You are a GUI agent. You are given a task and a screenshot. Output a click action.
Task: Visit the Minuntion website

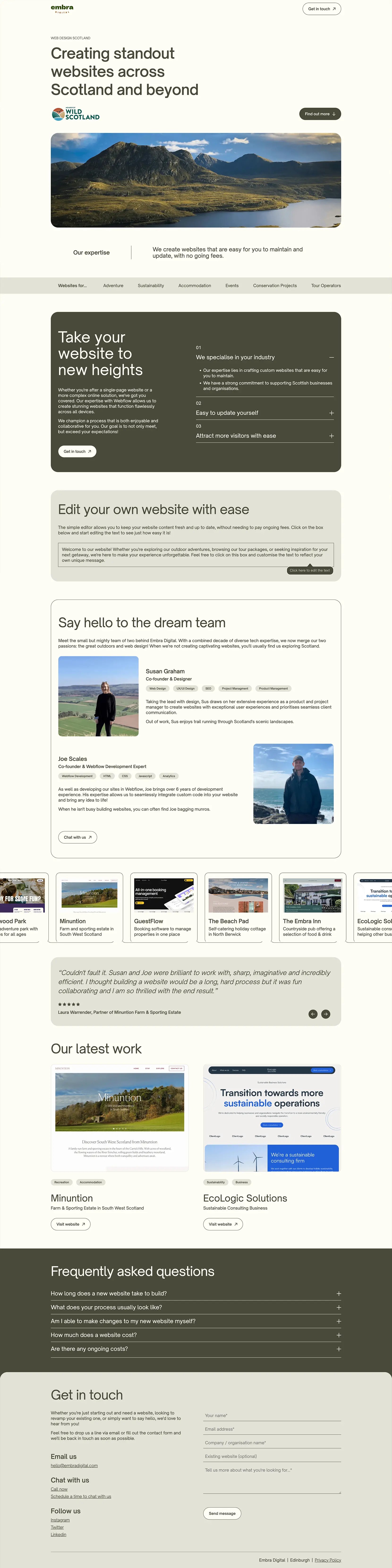[x=71, y=1224]
